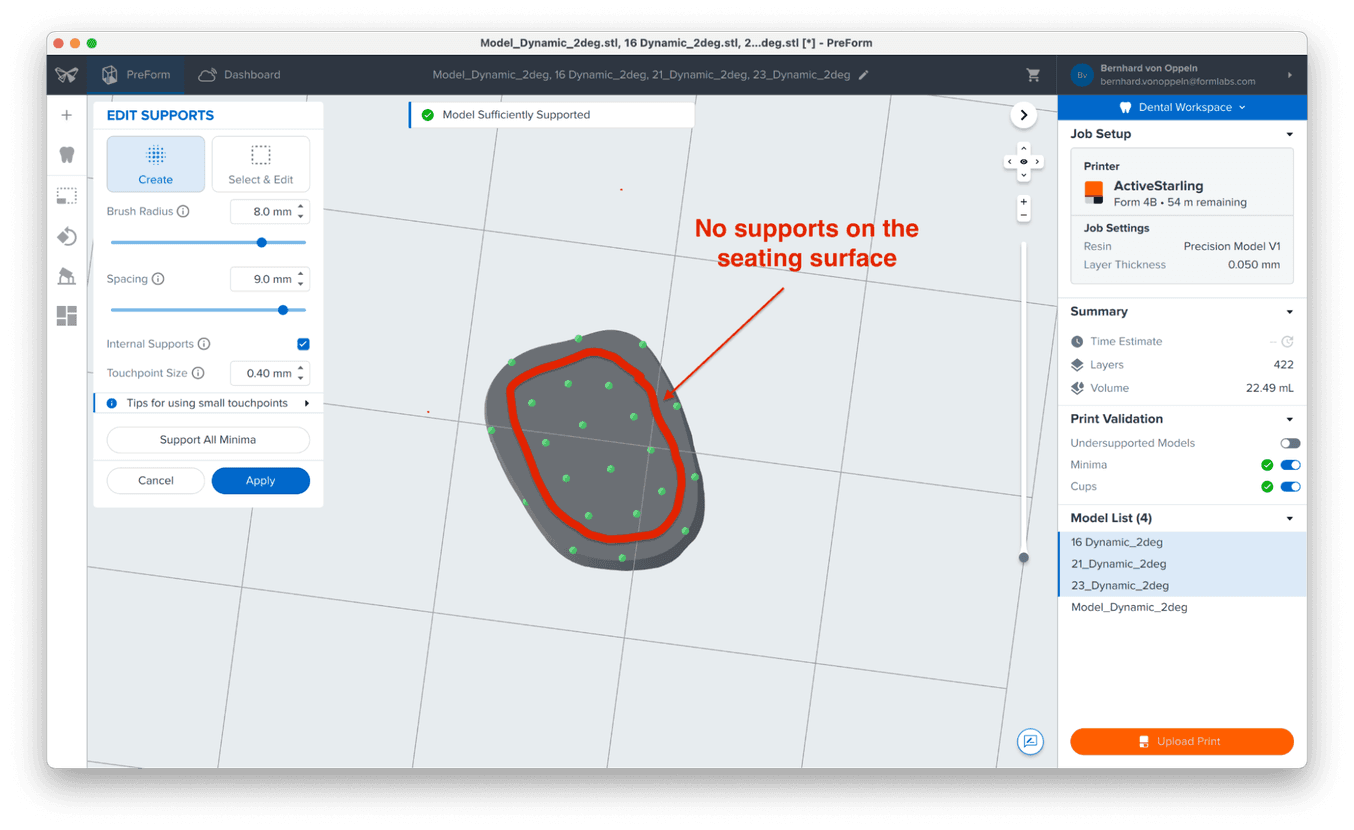1354x830 pixels.
Task: Click the Spacing stepper arrows
Action: pyautogui.click(x=301, y=279)
